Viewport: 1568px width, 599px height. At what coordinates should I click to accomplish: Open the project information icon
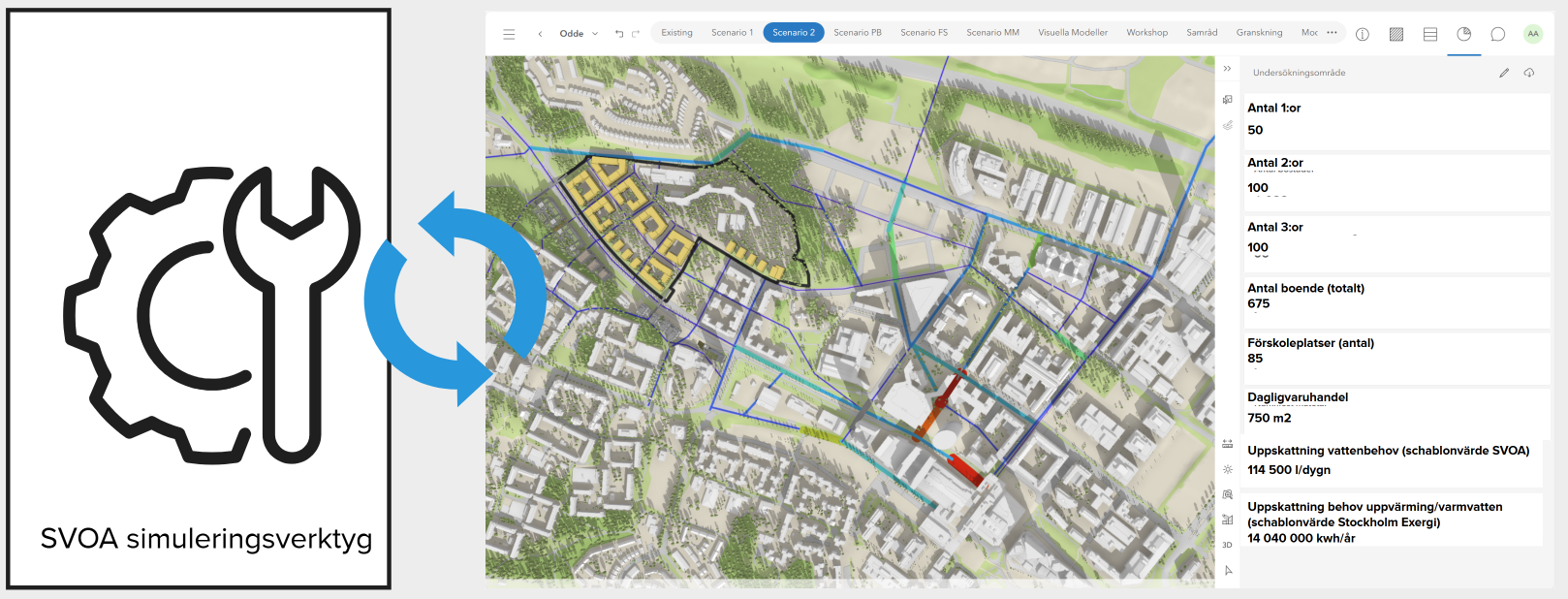1363,34
